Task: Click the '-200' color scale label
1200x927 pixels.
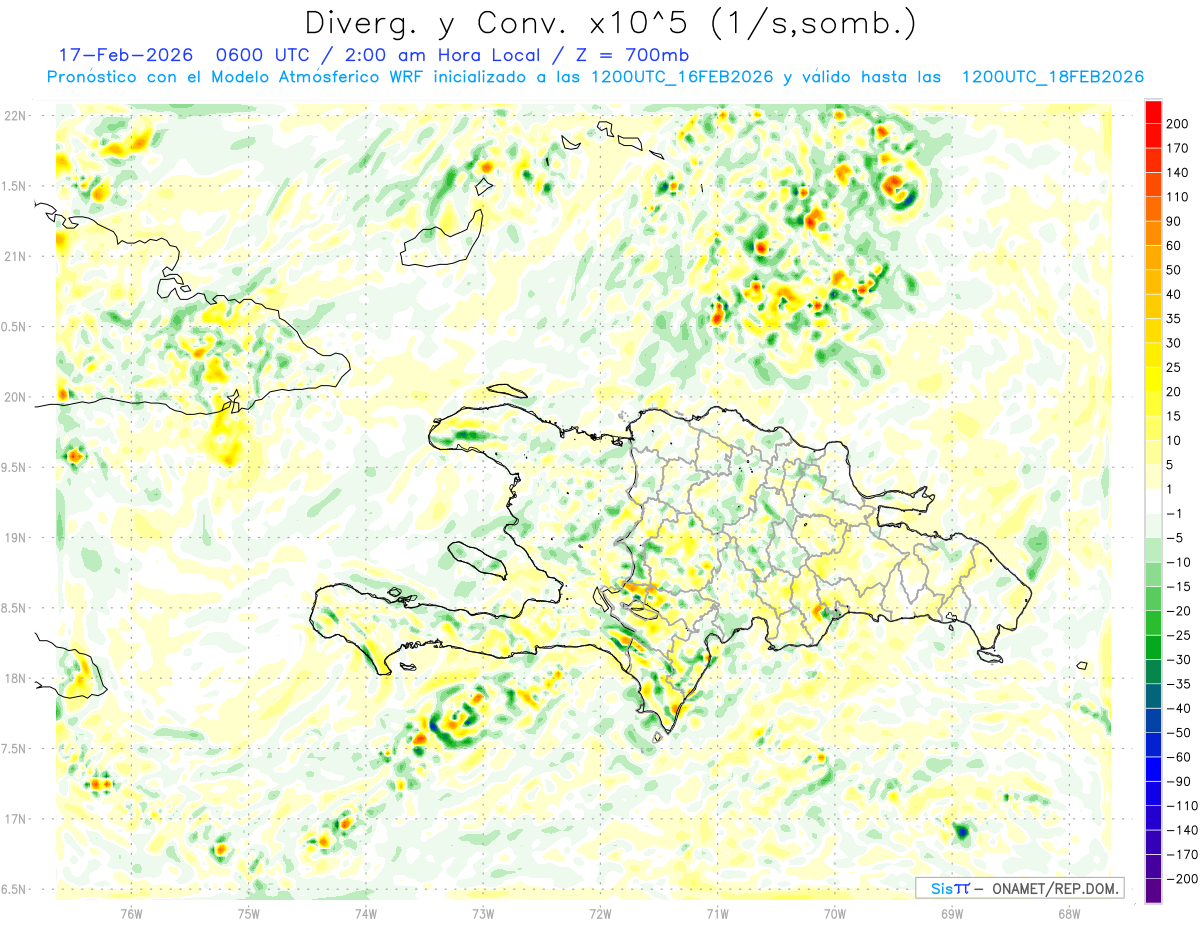Action: (1183, 879)
